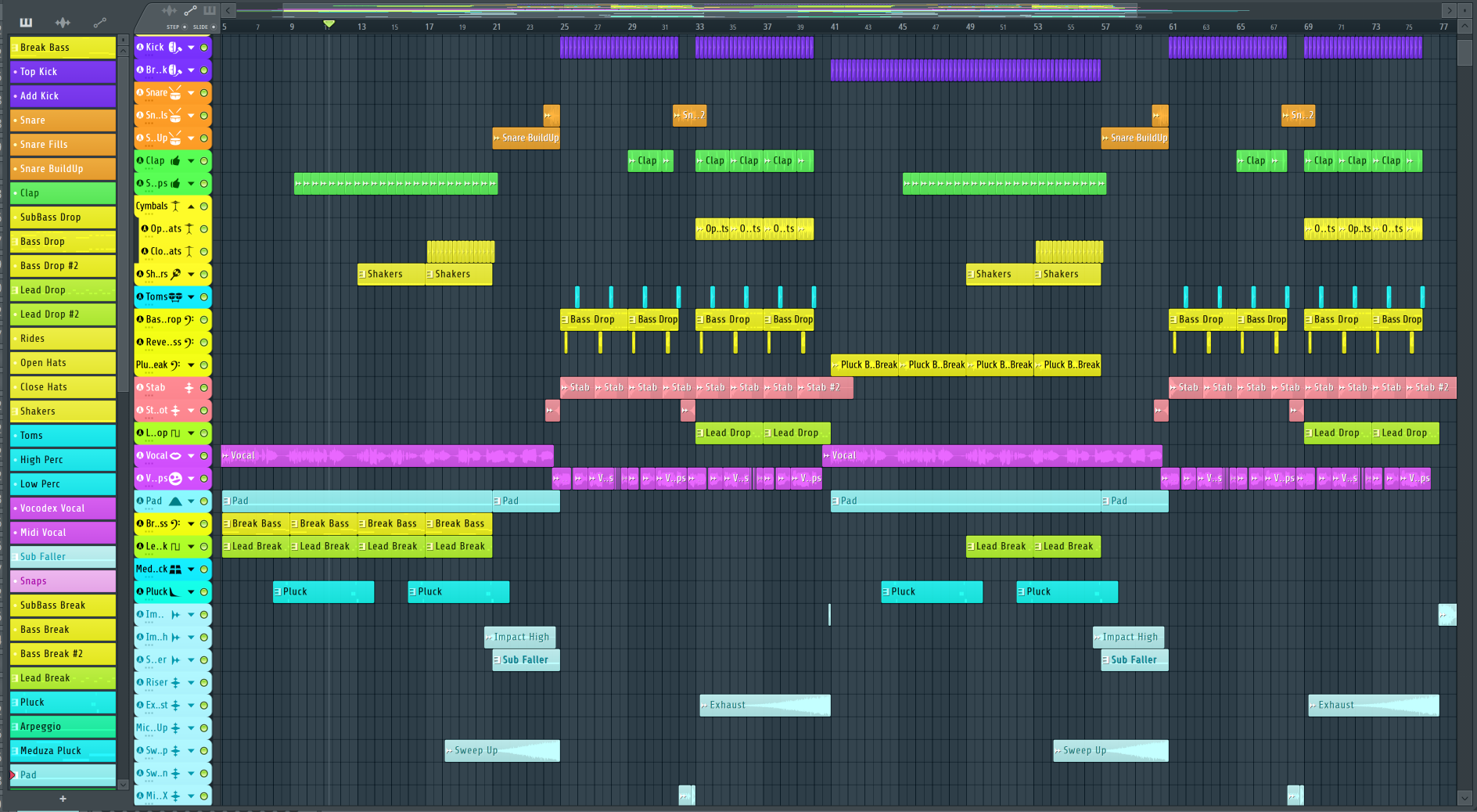Click the lips icon on the Vocal track
Screen dimensions: 1477x812
click(175, 455)
